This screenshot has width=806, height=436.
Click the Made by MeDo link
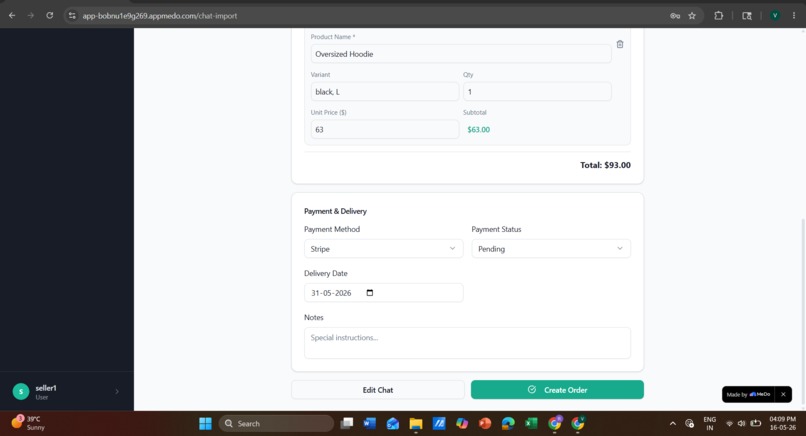point(749,394)
